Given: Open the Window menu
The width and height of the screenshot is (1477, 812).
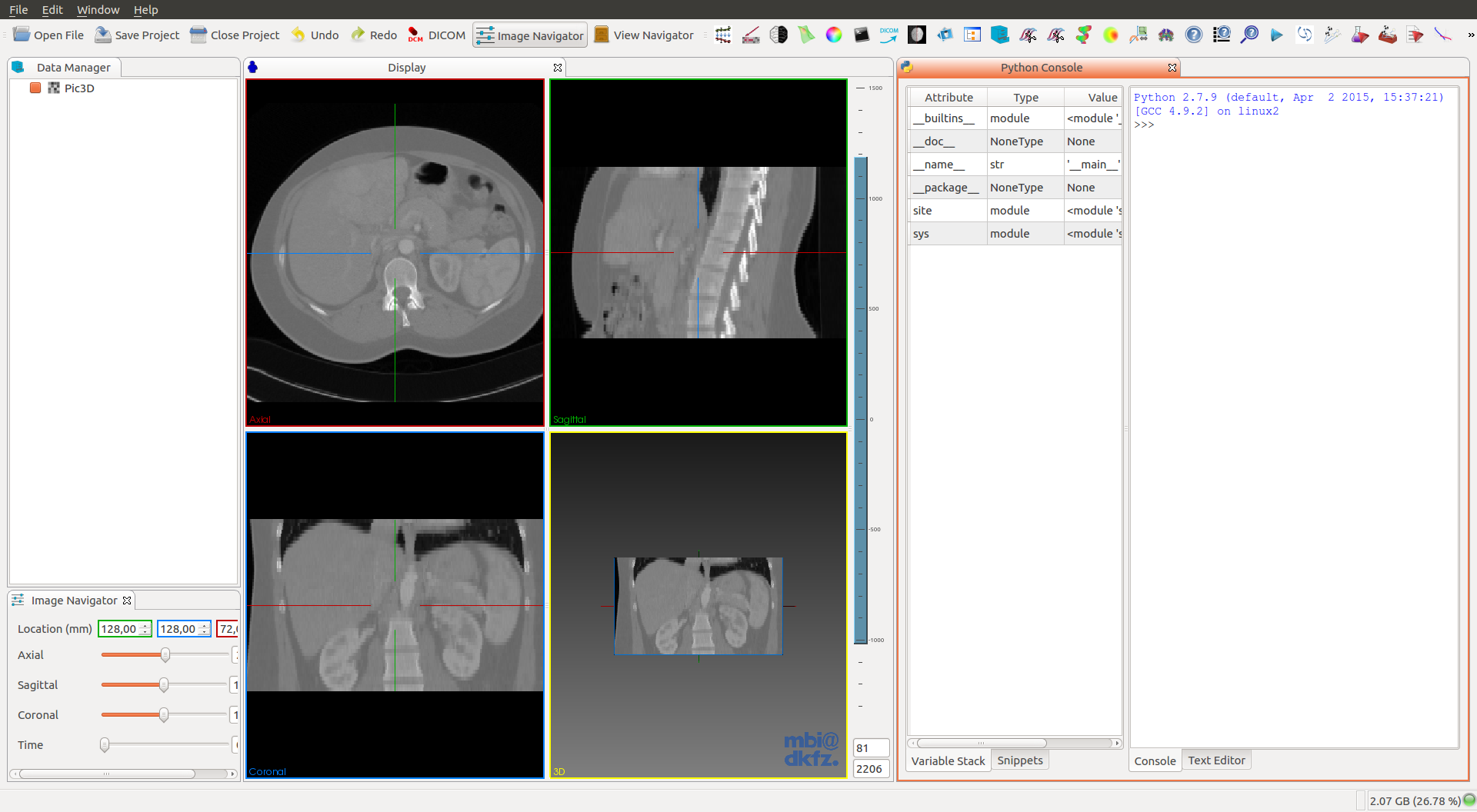Looking at the screenshot, I should tap(98, 9).
